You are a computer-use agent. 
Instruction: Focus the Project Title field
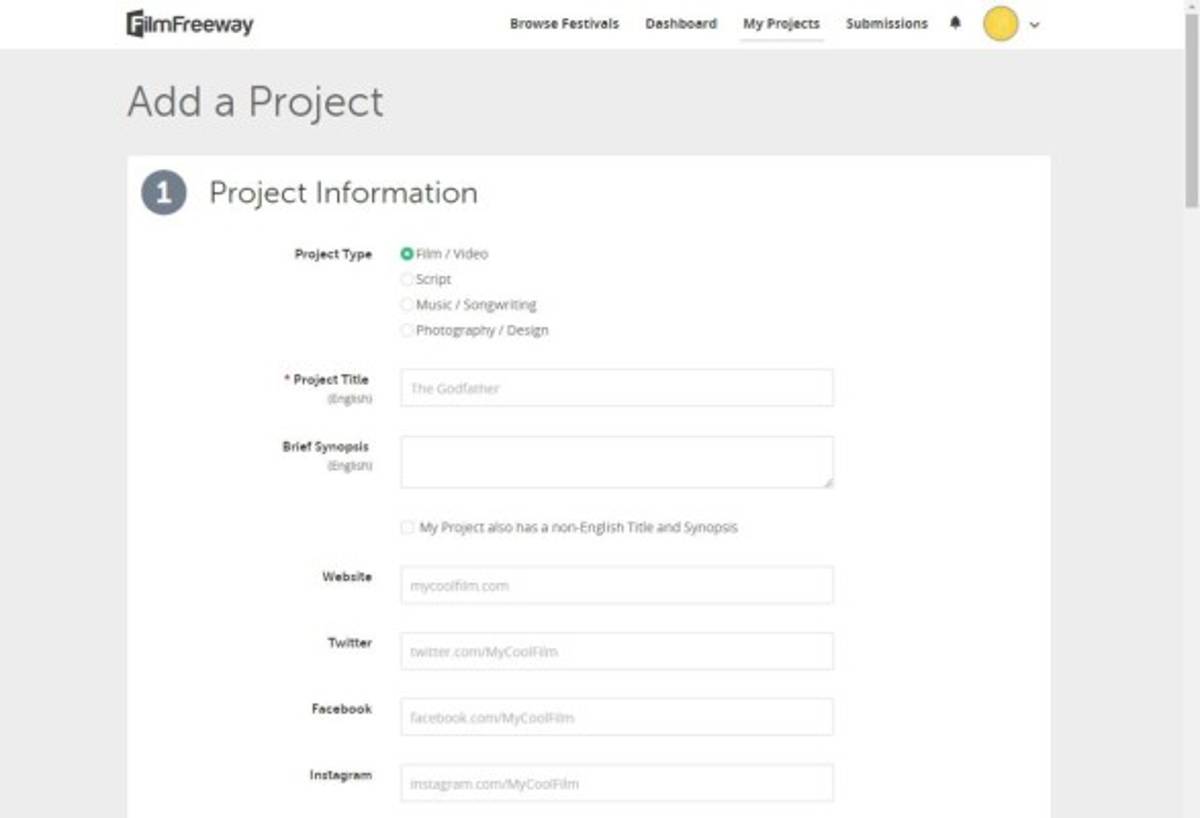point(616,388)
